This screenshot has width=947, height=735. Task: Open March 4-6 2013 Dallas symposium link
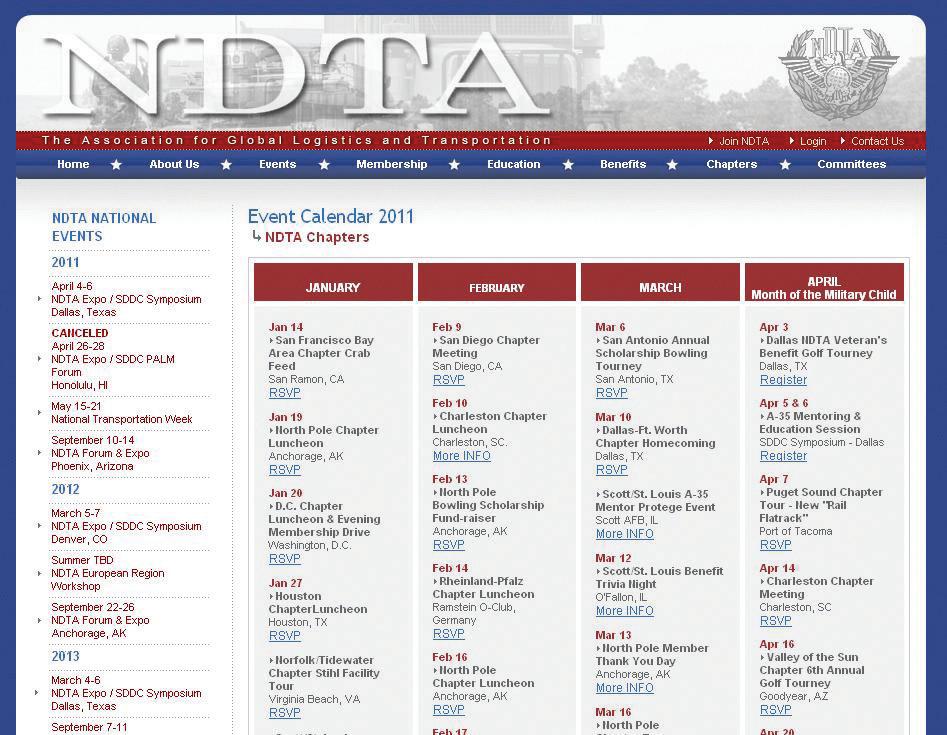point(126,693)
